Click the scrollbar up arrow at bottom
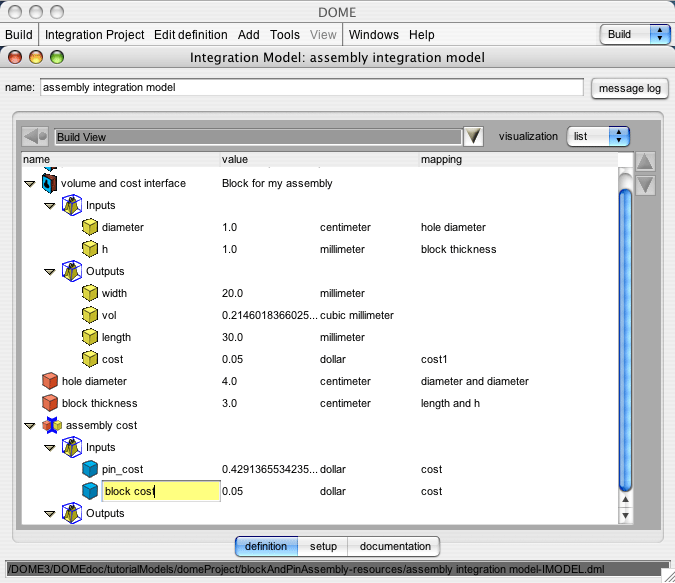The image size is (675, 583). tap(625, 499)
